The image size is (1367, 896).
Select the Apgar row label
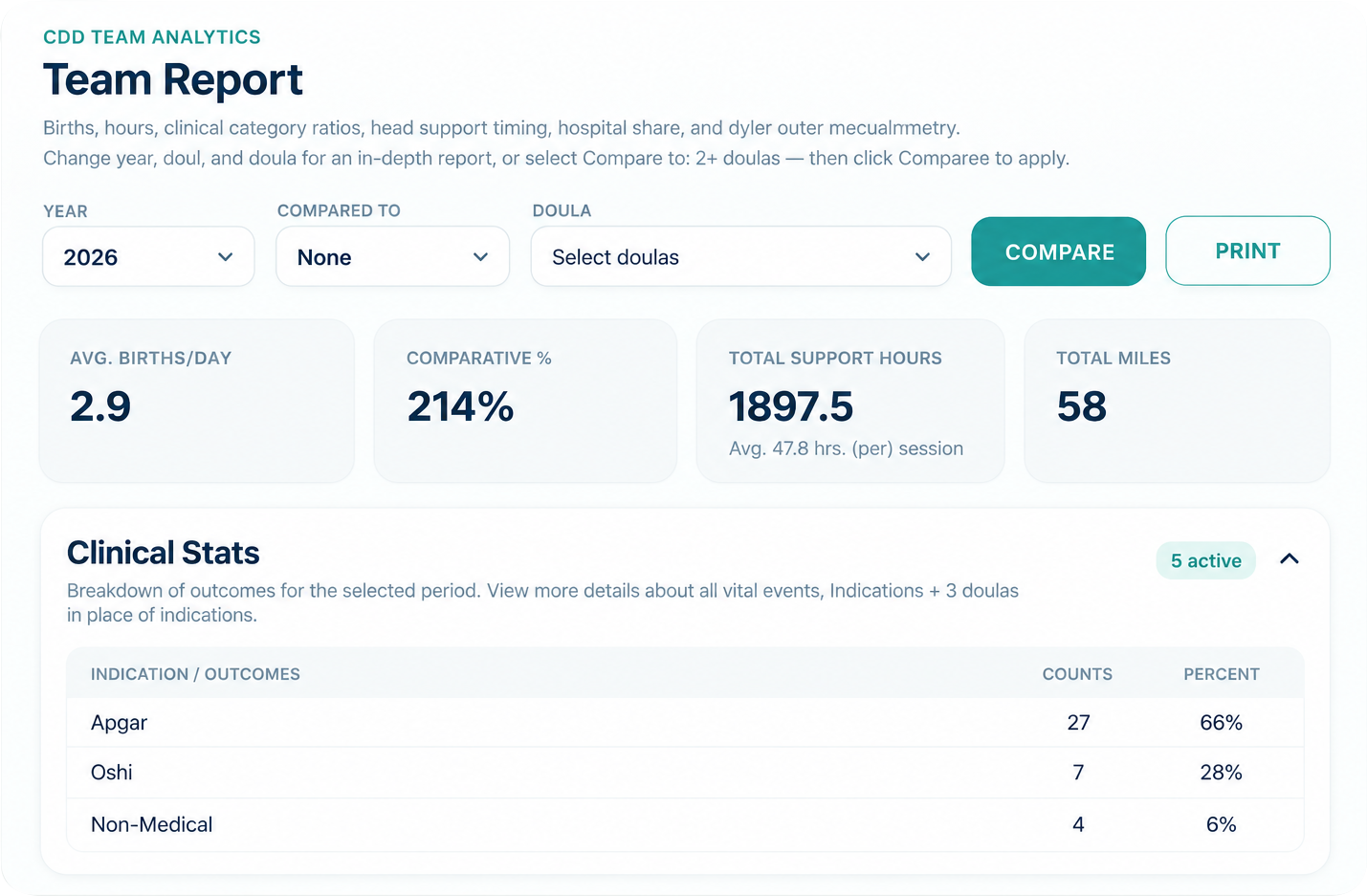click(119, 723)
